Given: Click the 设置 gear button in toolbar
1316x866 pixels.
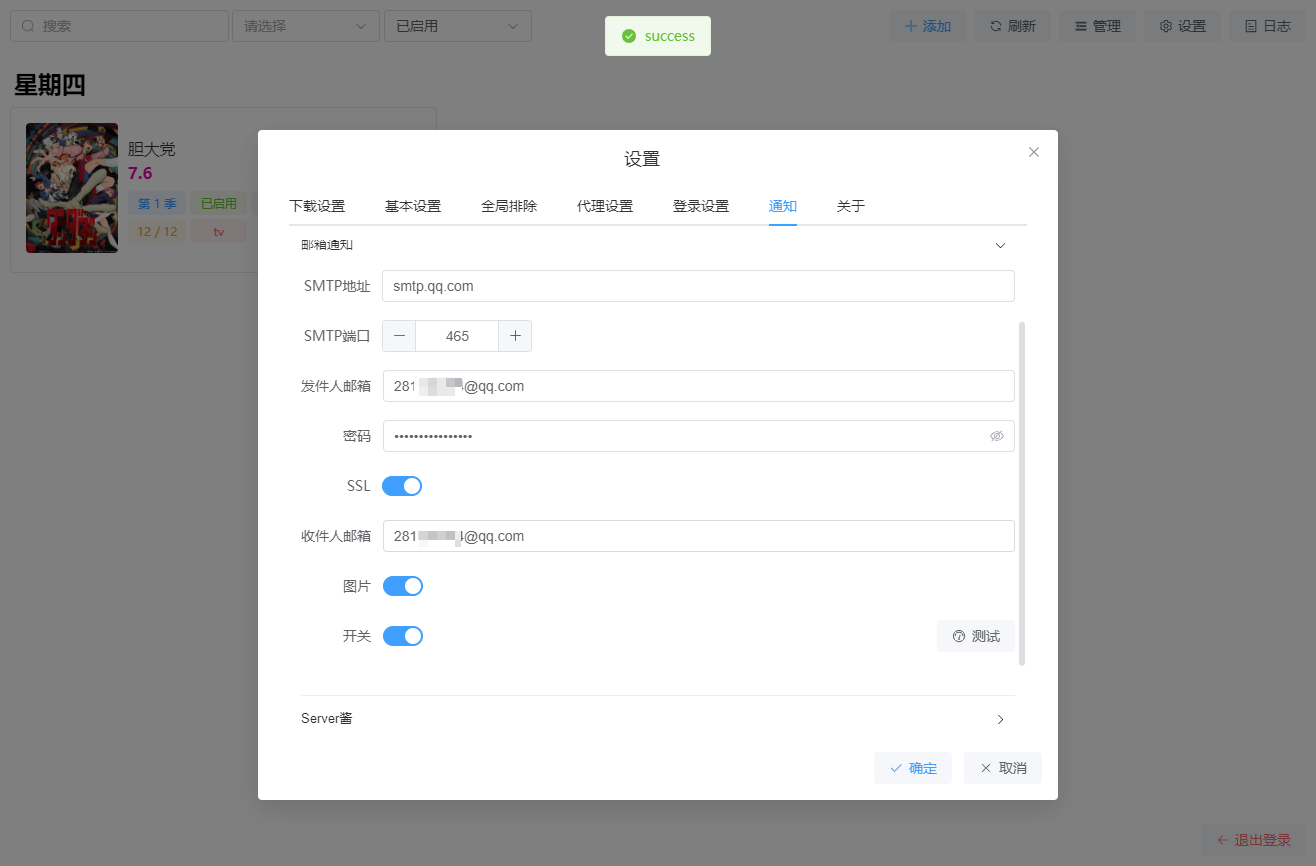Looking at the screenshot, I should pyautogui.click(x=1182, y=26).
